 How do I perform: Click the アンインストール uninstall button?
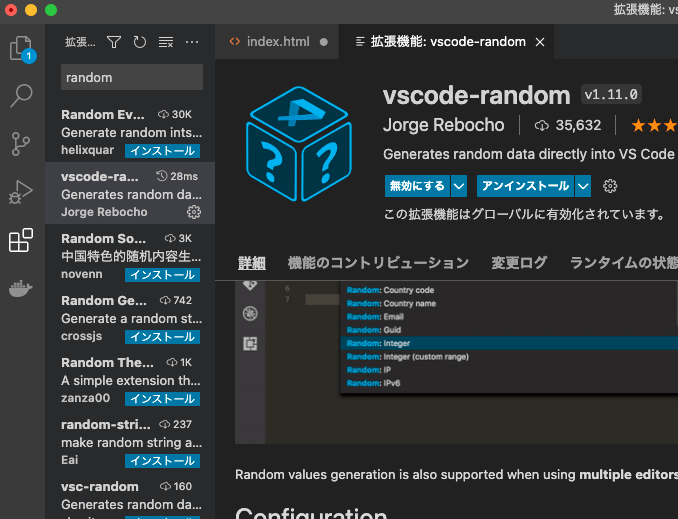click(525, 186)
